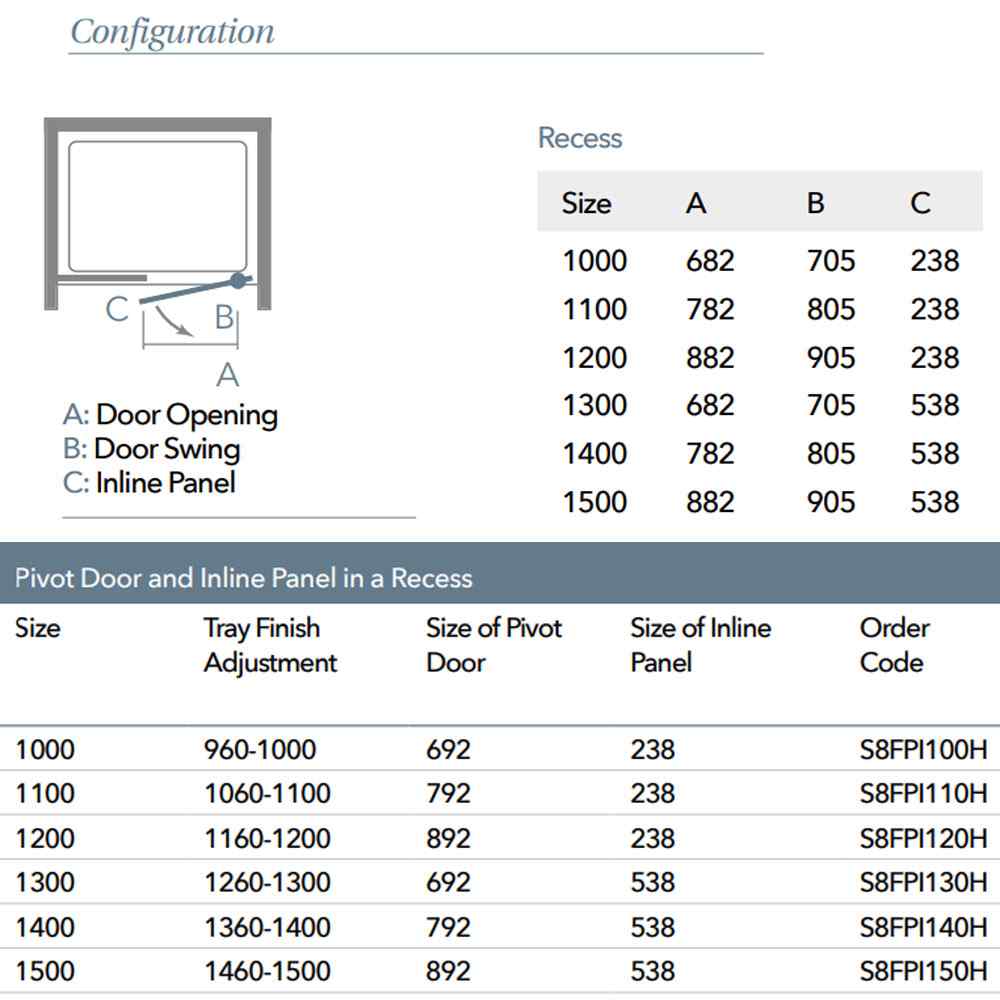
Task: Select size 1400 in the Recess table
Action: click(x=594, y=454)
